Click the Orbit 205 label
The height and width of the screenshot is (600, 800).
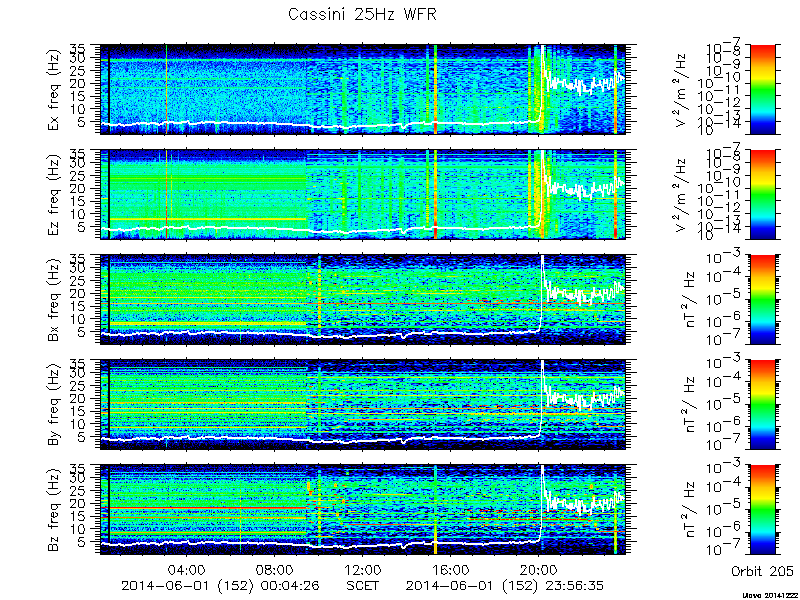click(x=762, y=570)
